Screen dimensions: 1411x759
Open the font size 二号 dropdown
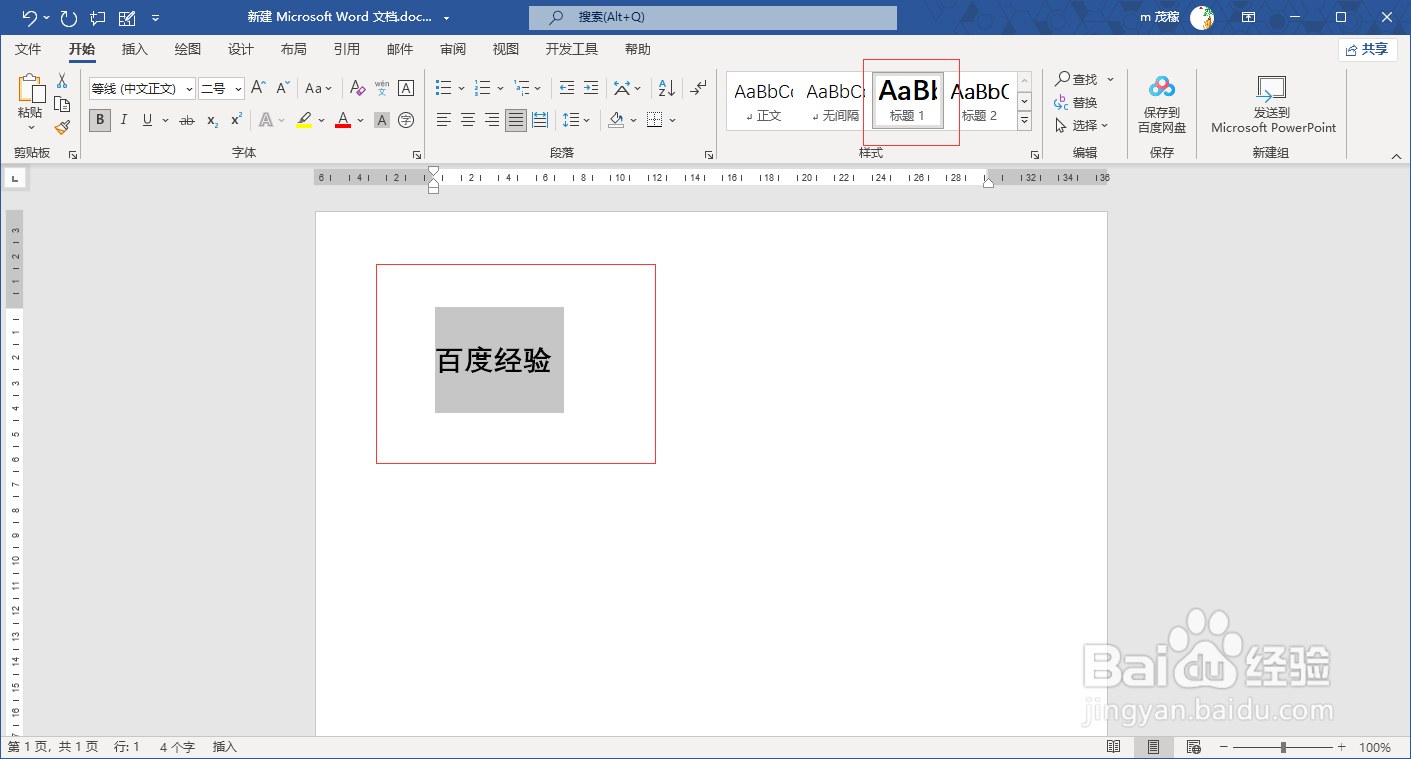pos(238,89)
